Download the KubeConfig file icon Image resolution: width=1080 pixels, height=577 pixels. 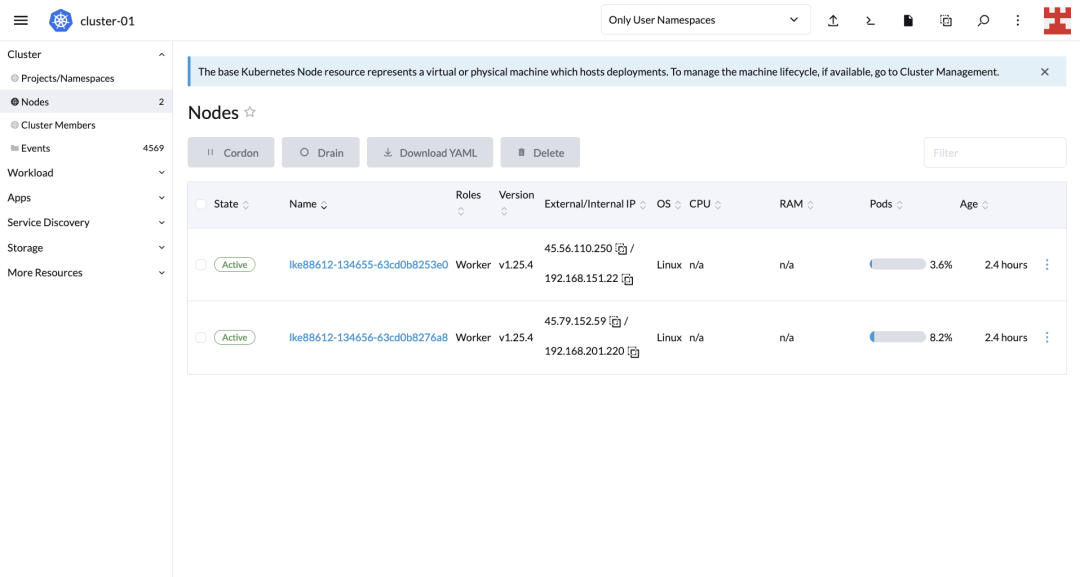click(908, 21)
